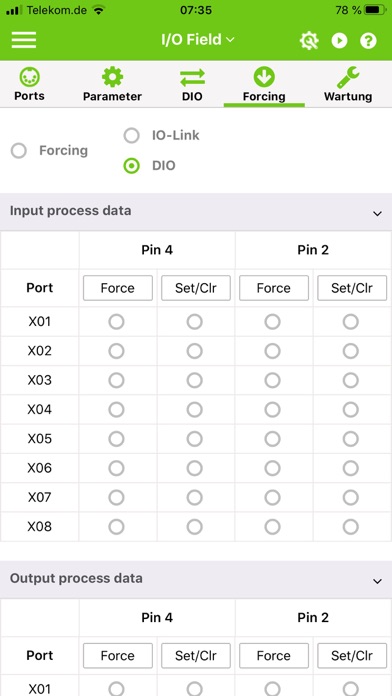Click Pin 2 Set/Clr button in input table
Viewport: 392px width, 696px height.
[352, 288]
